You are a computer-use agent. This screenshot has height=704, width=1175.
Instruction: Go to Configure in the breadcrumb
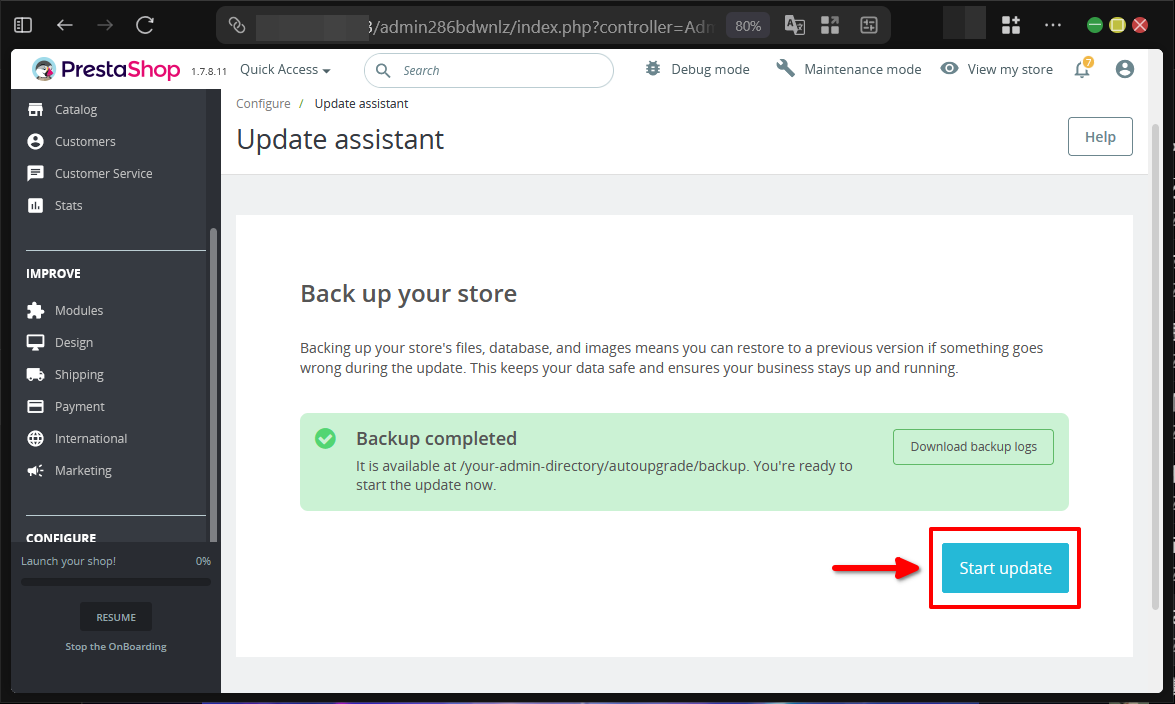click(x=263, y=103)
